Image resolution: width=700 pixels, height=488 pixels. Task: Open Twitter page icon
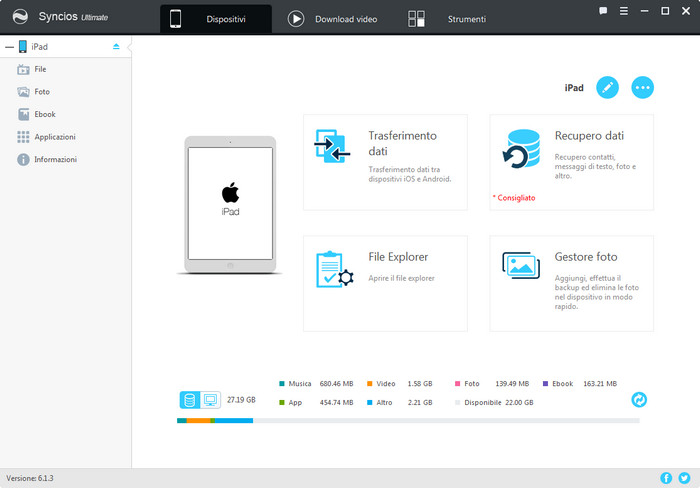pos(684,478)
